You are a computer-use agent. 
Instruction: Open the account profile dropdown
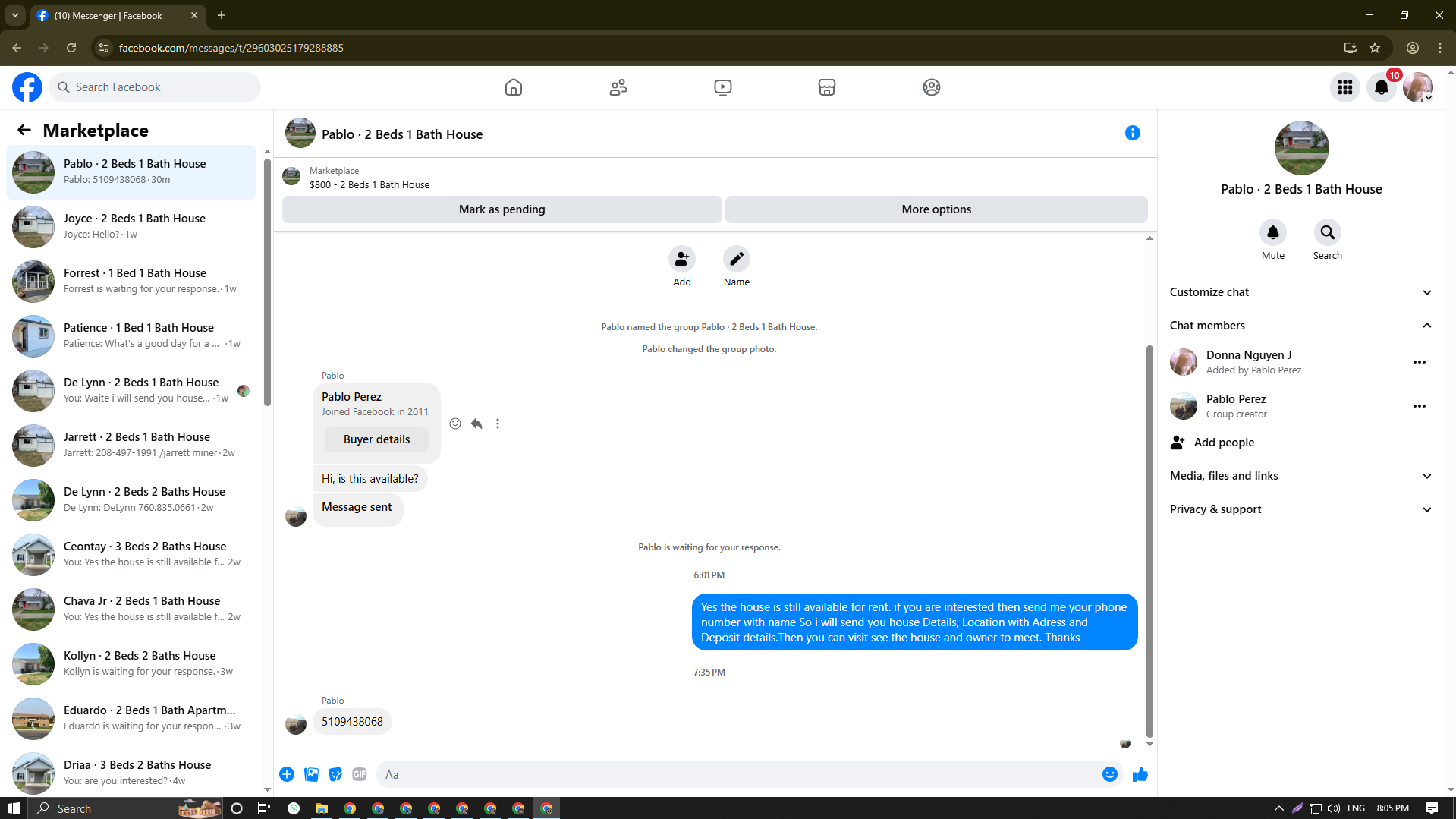point(1418,87)
